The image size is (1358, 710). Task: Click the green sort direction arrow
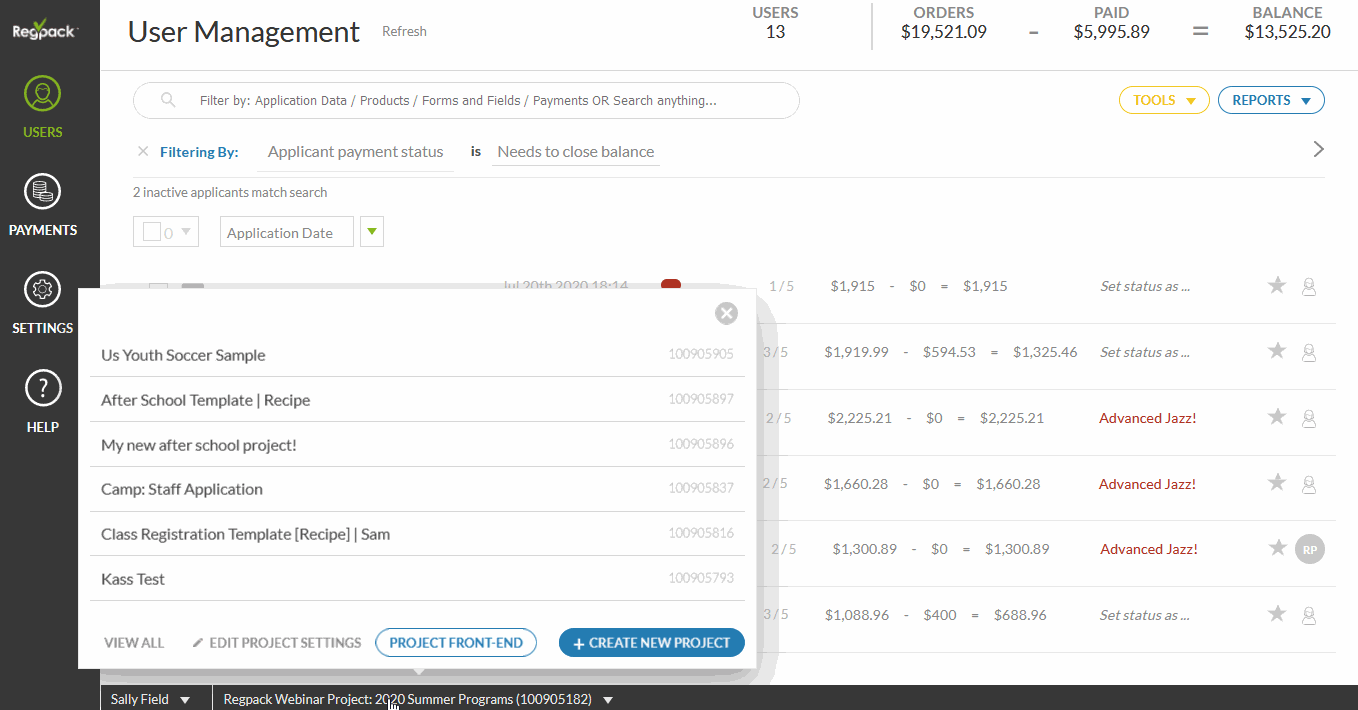372,232
